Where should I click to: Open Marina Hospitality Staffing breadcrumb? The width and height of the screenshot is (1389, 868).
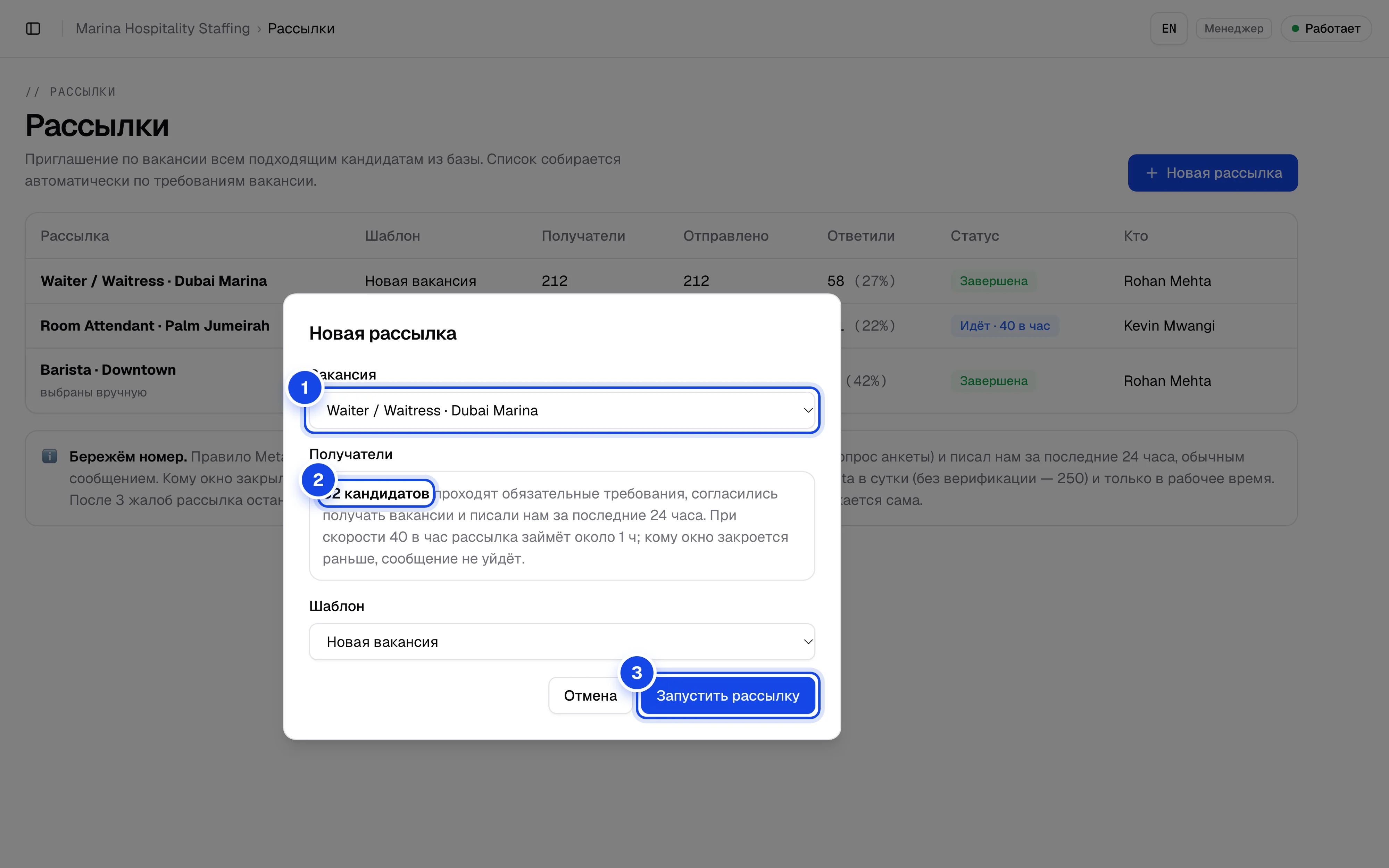coord(163,29)
